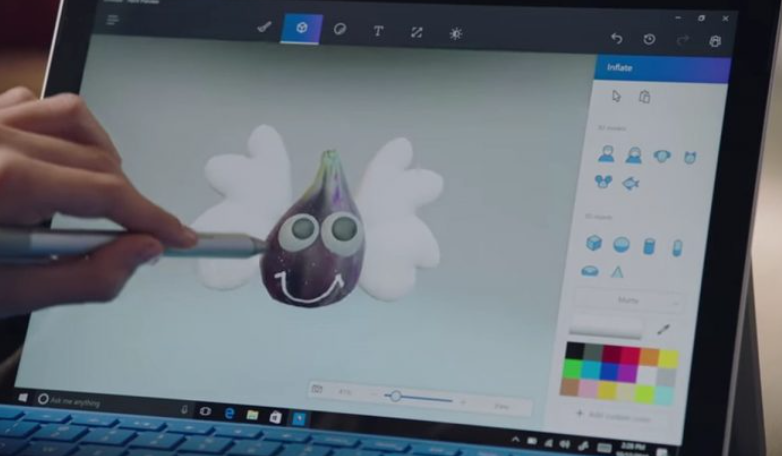Insert the fish 3D model
The height and width of the screenshot is (456, 782).
pyautogui.click(x=631, y=183)
